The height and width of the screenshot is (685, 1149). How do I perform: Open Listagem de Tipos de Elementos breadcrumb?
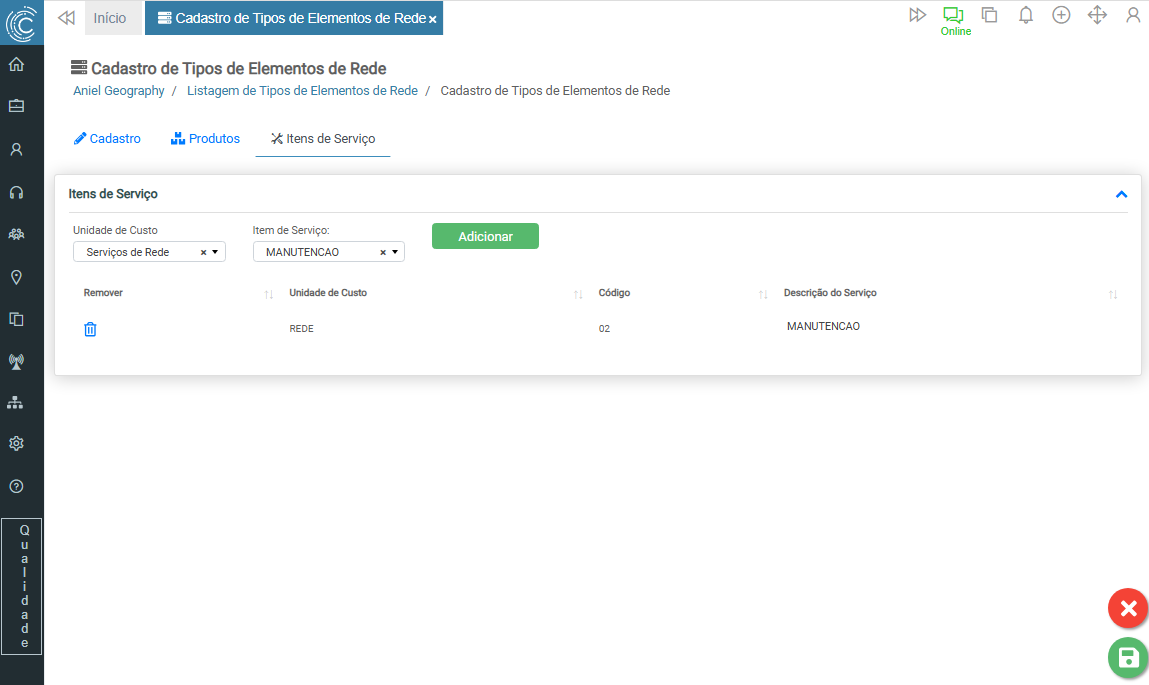[302, 90]
